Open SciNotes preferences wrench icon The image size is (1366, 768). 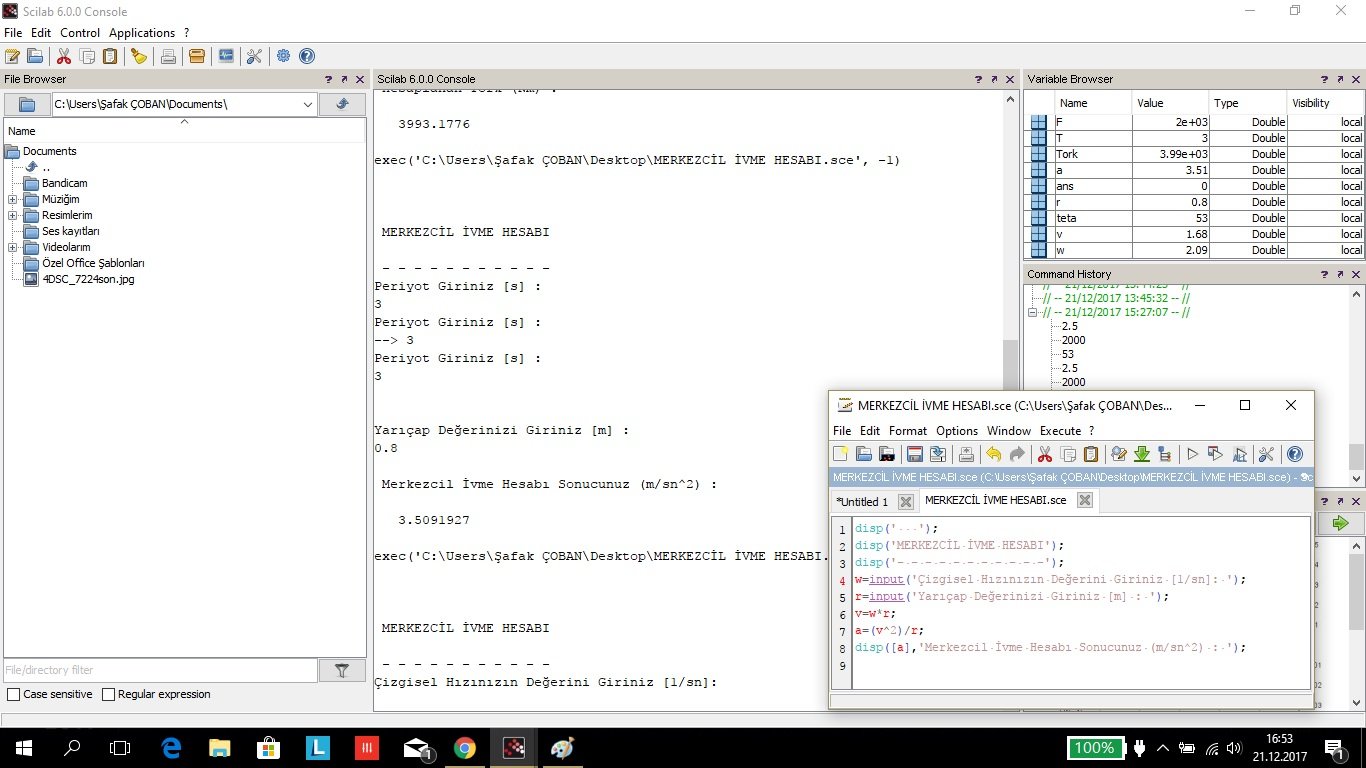coord(1266,454)
